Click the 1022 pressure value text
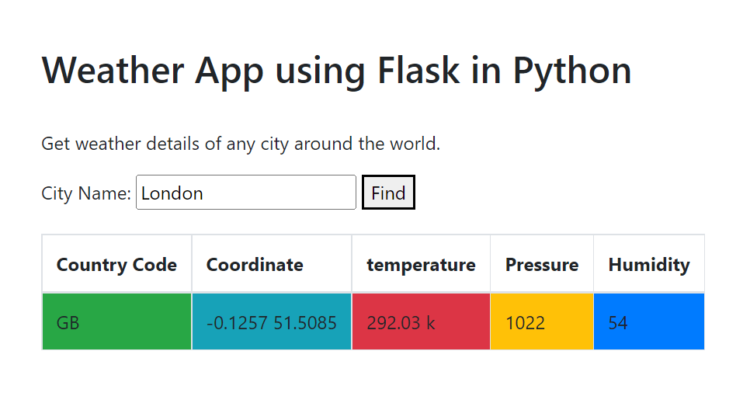The width and height of the screenshot is (750, 410). point(525,323)
